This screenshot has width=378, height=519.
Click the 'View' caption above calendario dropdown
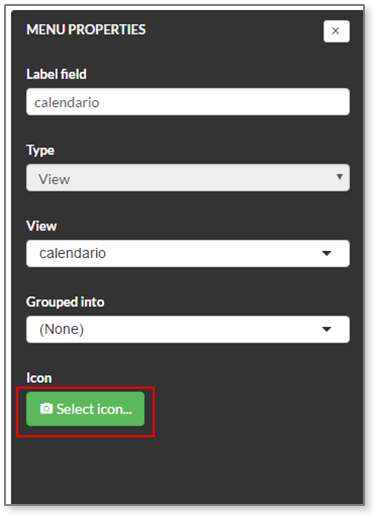click(x=42, y=226)
